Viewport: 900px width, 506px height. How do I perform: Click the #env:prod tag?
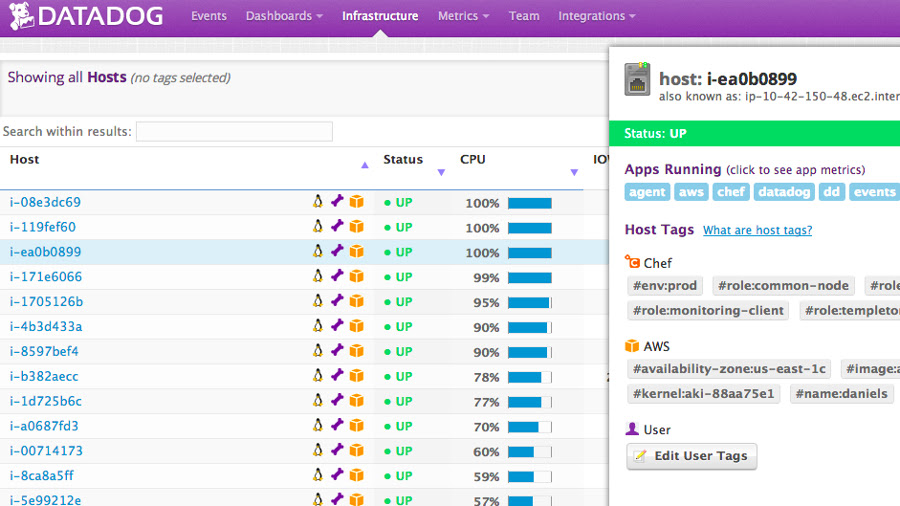pos(665,286)
